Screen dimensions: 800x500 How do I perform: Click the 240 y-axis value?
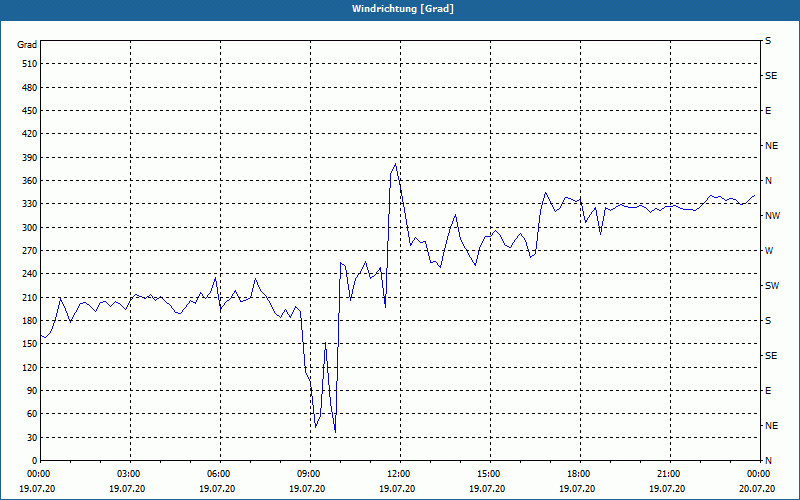click(x=30, y=274)
